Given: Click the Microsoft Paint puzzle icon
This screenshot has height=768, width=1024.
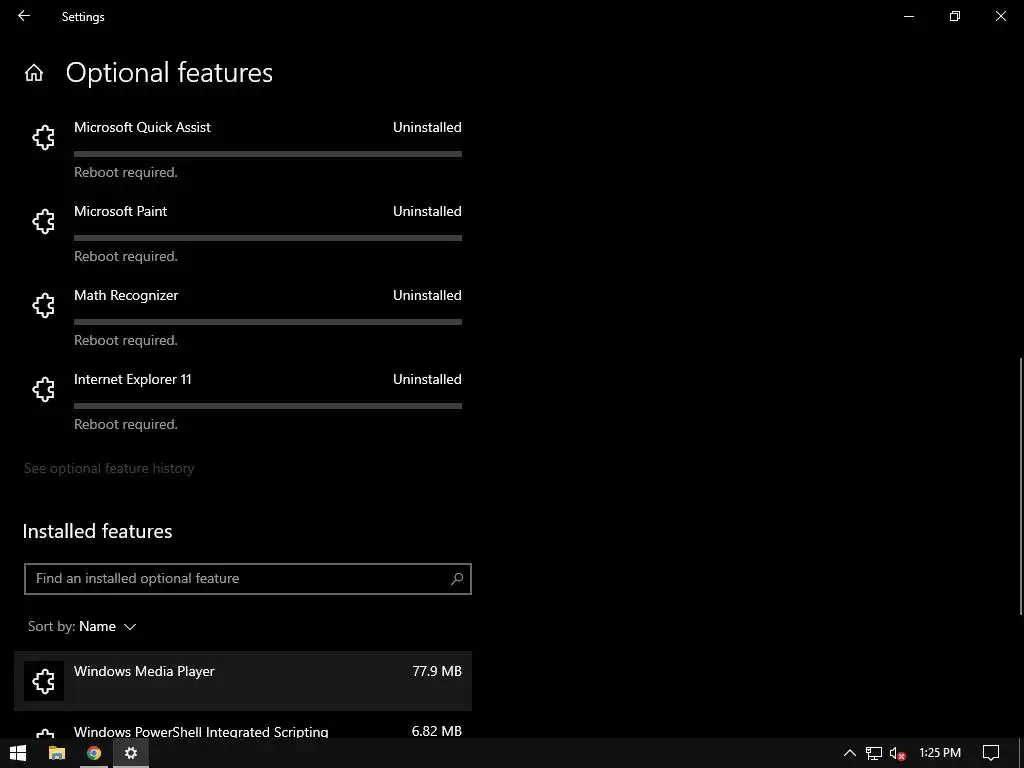Looking at the screenshot, I should point(44,222).
